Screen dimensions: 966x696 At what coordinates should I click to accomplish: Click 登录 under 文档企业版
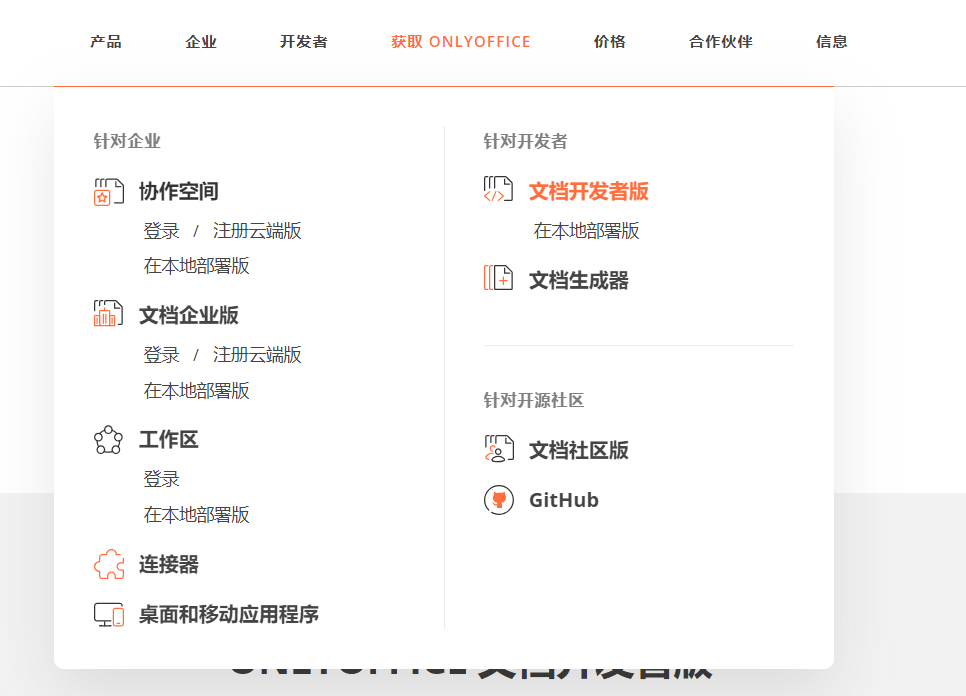161,355
